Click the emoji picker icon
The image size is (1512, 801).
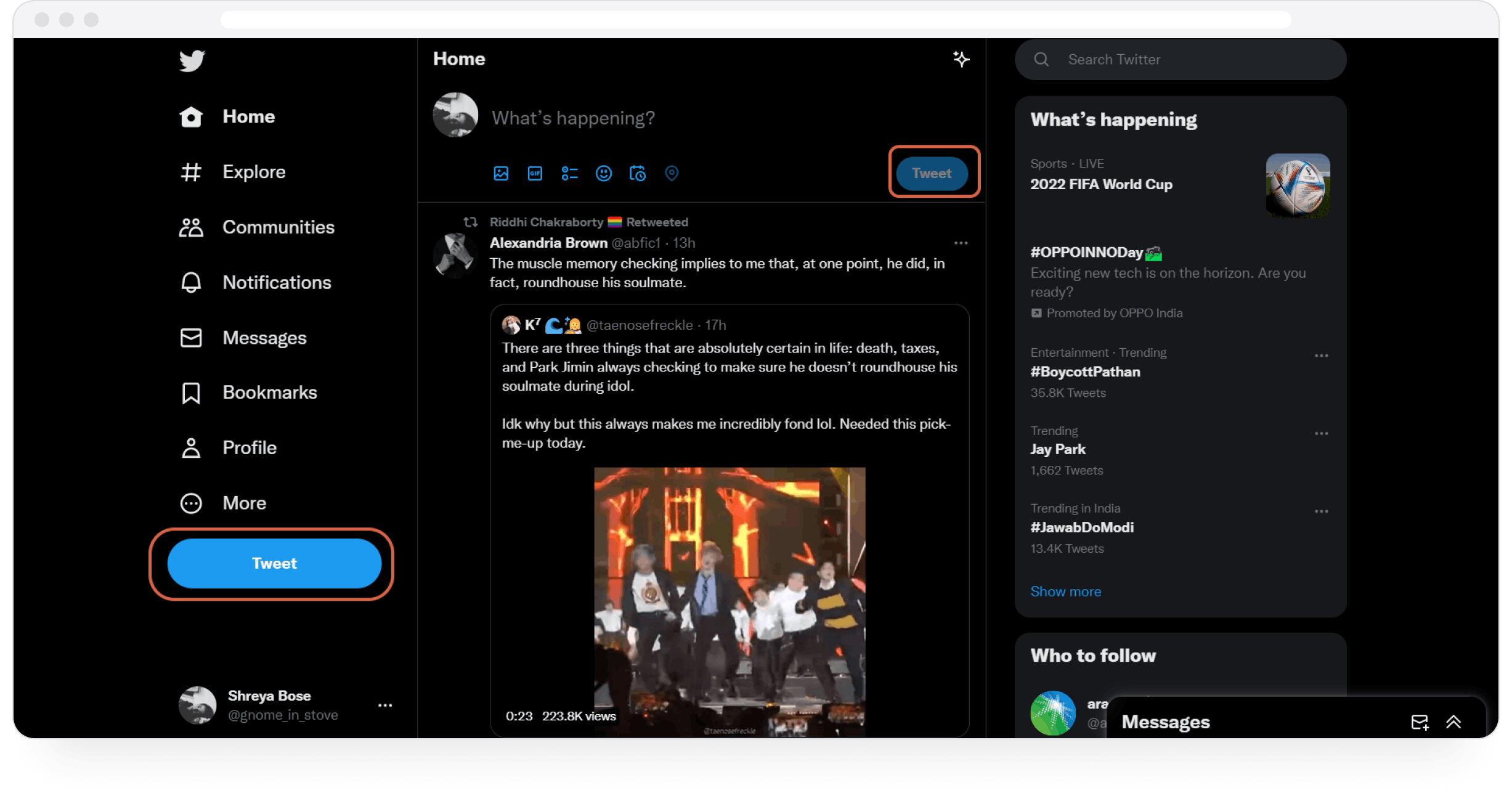604,174
